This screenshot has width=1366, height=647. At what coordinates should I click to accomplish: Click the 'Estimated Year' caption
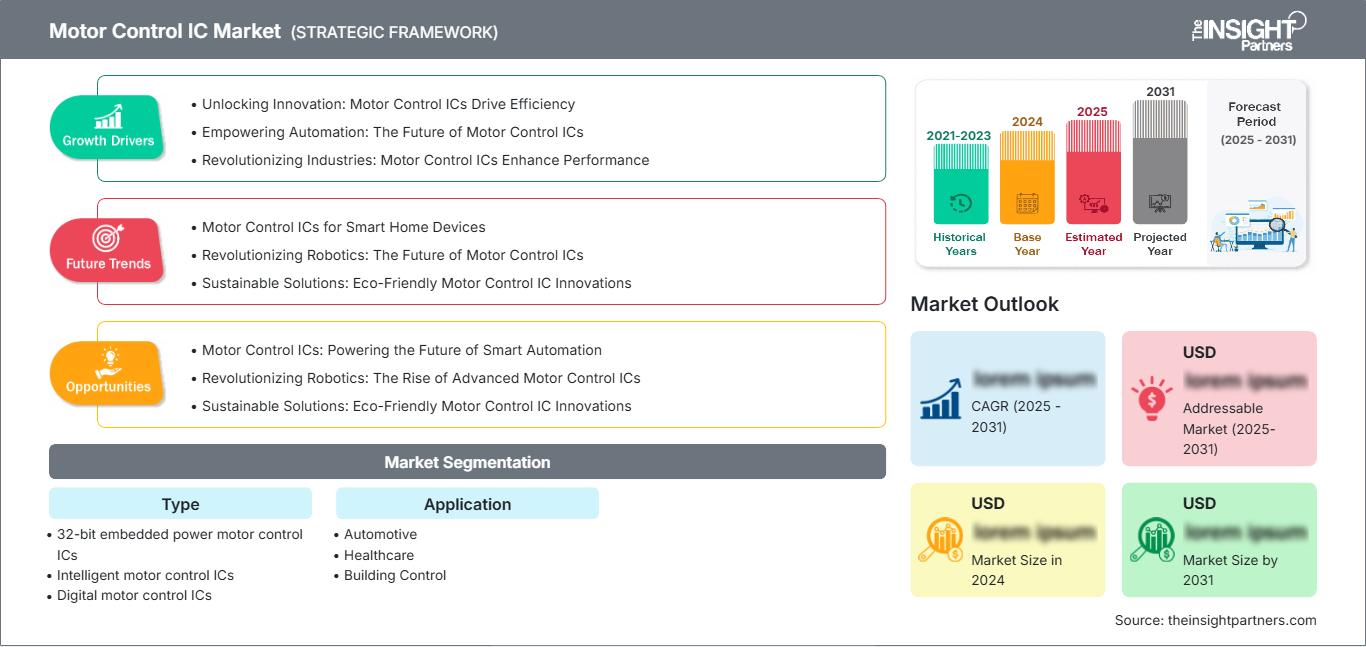click(1093, 244)
